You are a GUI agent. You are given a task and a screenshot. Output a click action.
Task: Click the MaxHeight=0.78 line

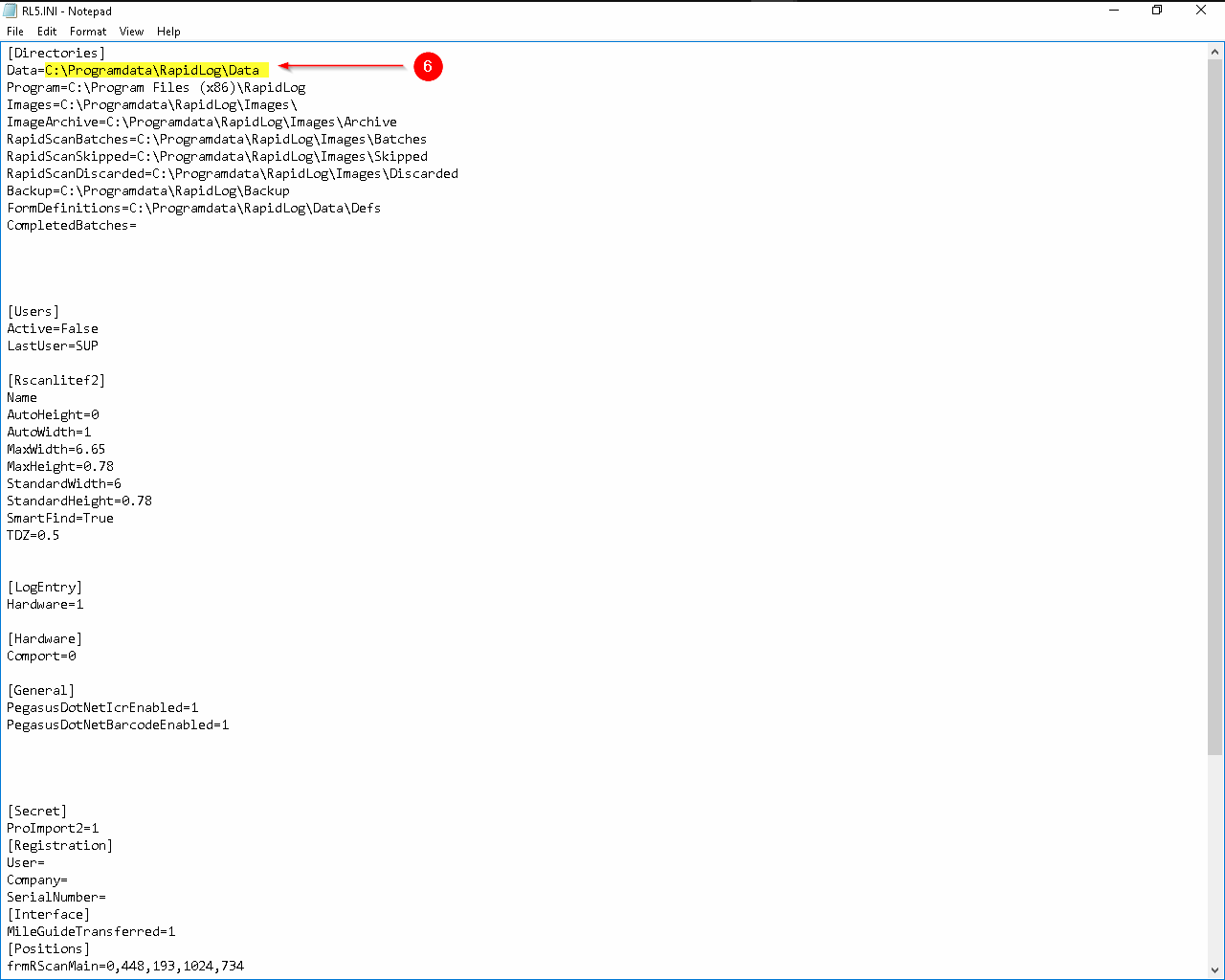[60, 466]
